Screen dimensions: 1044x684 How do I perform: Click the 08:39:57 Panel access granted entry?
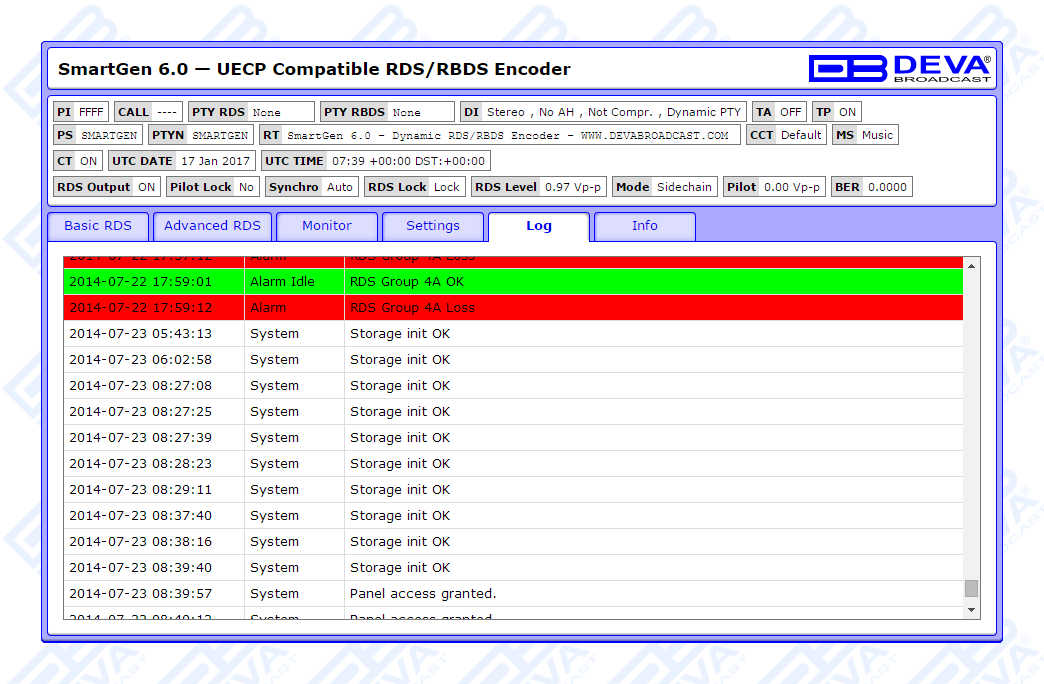pos(512,594)
